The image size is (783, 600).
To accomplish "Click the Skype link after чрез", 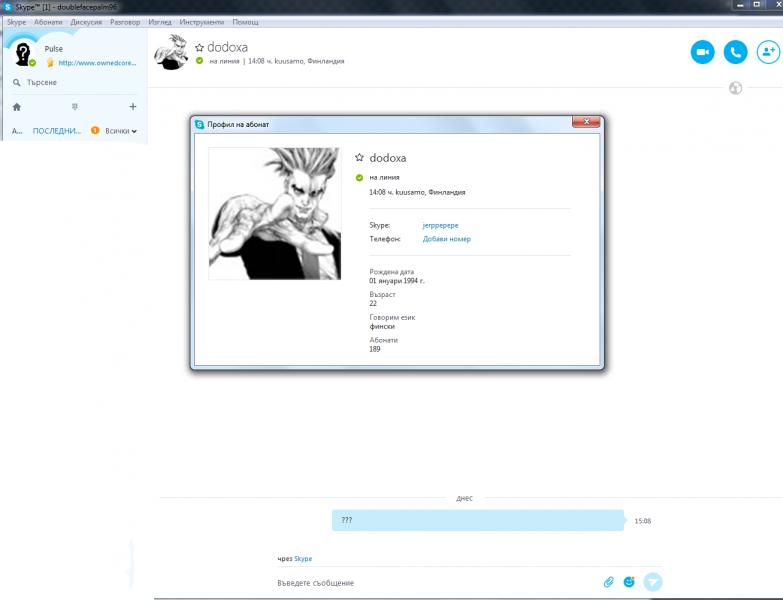I will pyautogui.click(x=303, y=559).
